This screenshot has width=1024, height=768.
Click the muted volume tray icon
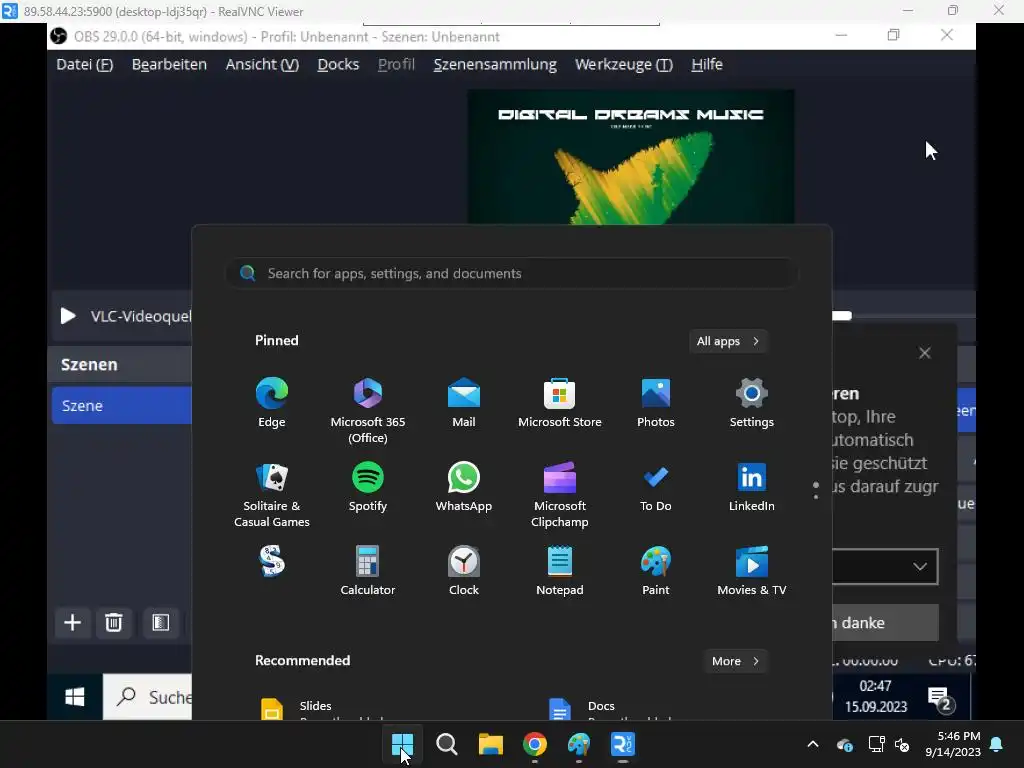(x=902, y=744)
